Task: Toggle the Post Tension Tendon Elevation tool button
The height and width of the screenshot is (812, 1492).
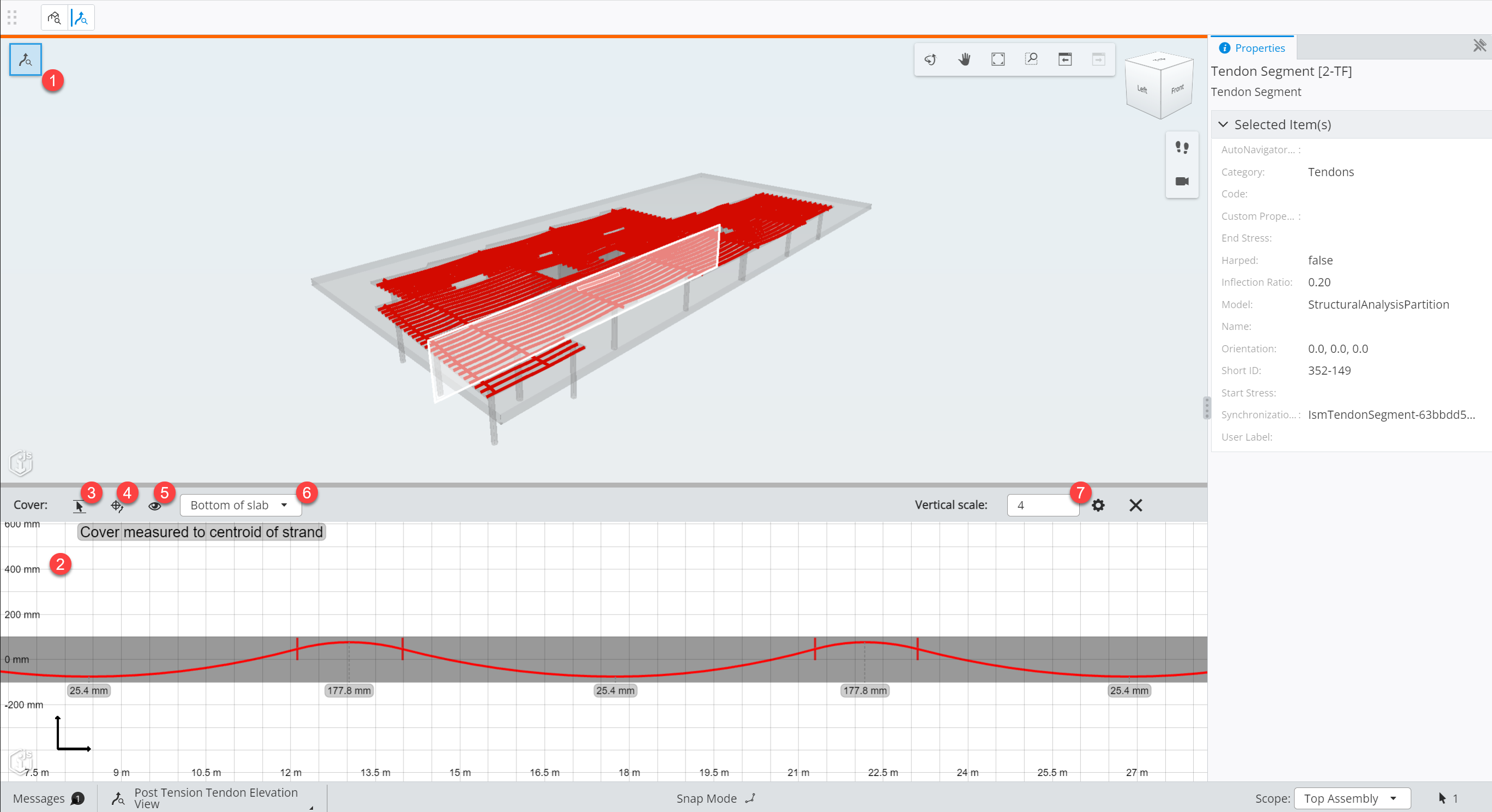Action: [26, 59]
